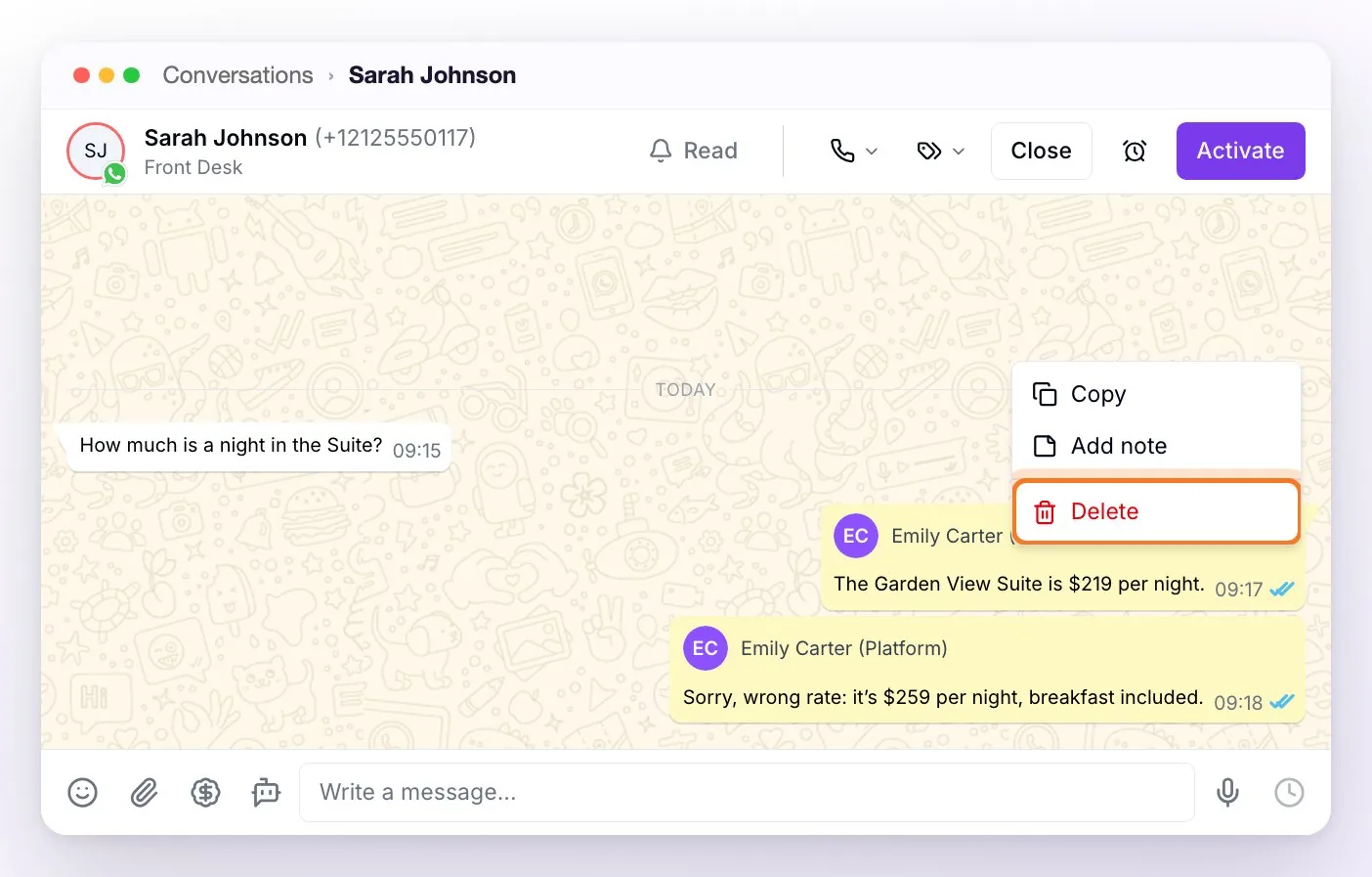Click read receipt ticks on 09:17 message
This screenshot has width=1372, height=877.
click(x=1282, y=589)
